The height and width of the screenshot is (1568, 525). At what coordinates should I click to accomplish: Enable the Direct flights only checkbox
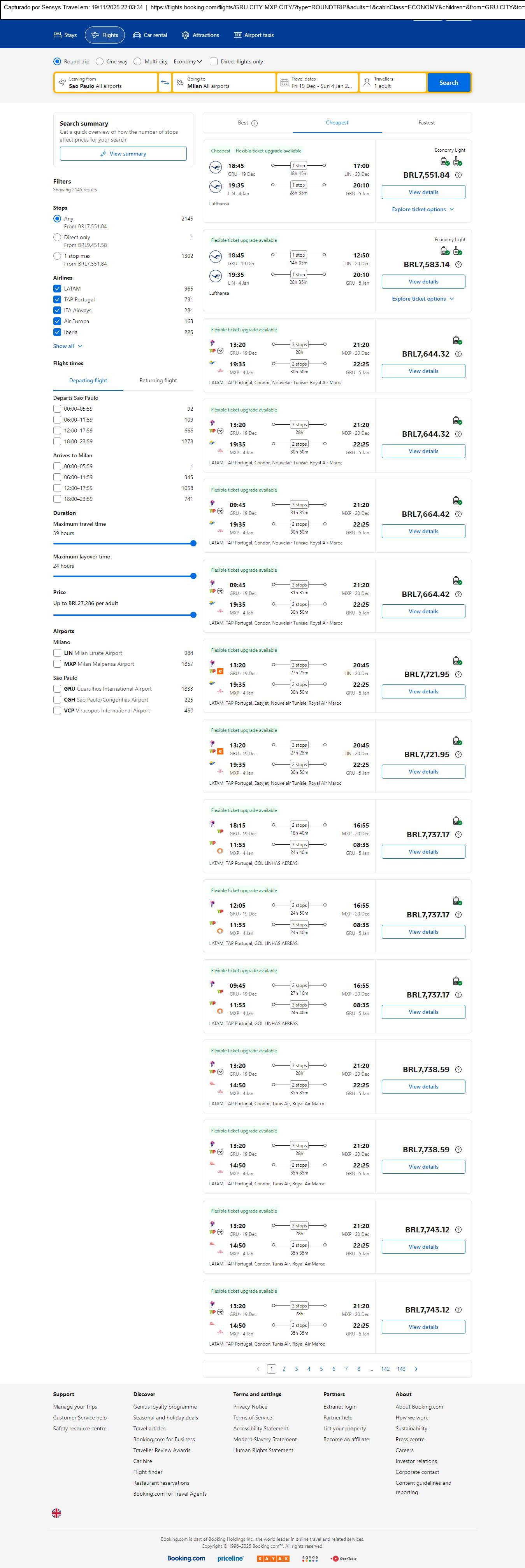click(214, 61)
